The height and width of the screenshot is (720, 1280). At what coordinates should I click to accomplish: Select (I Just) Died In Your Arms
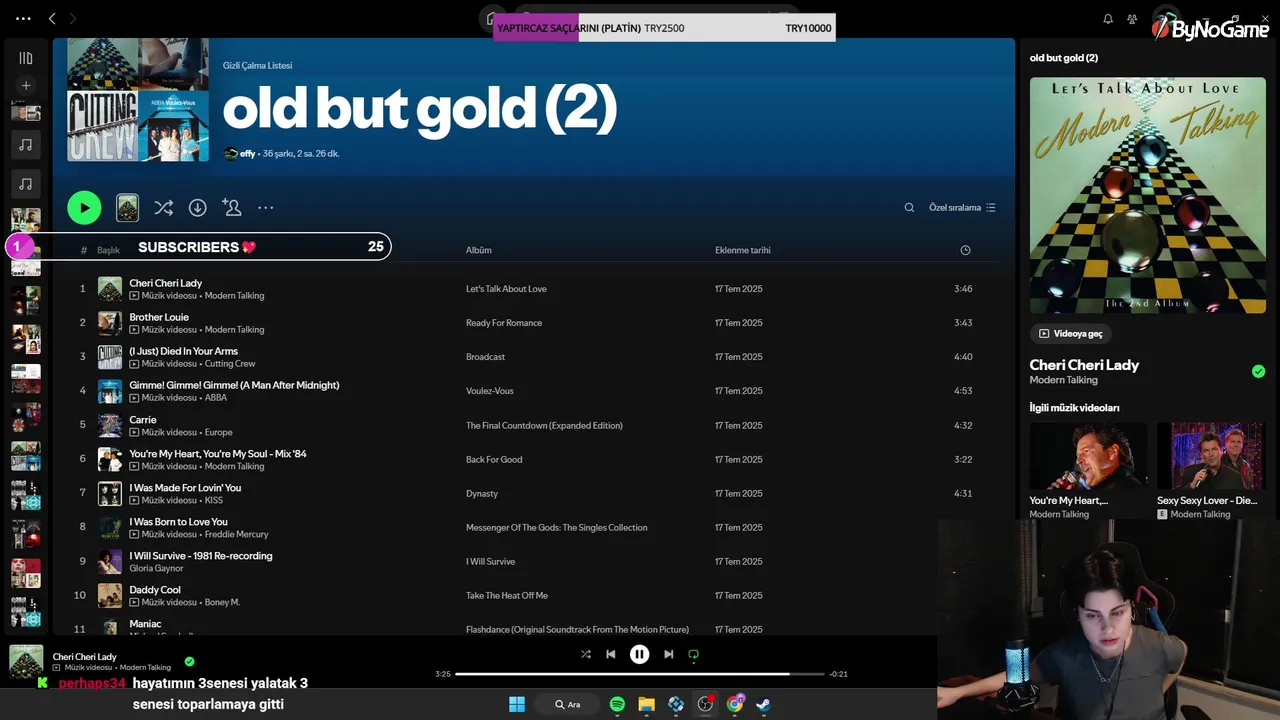[x=183, y=351]
